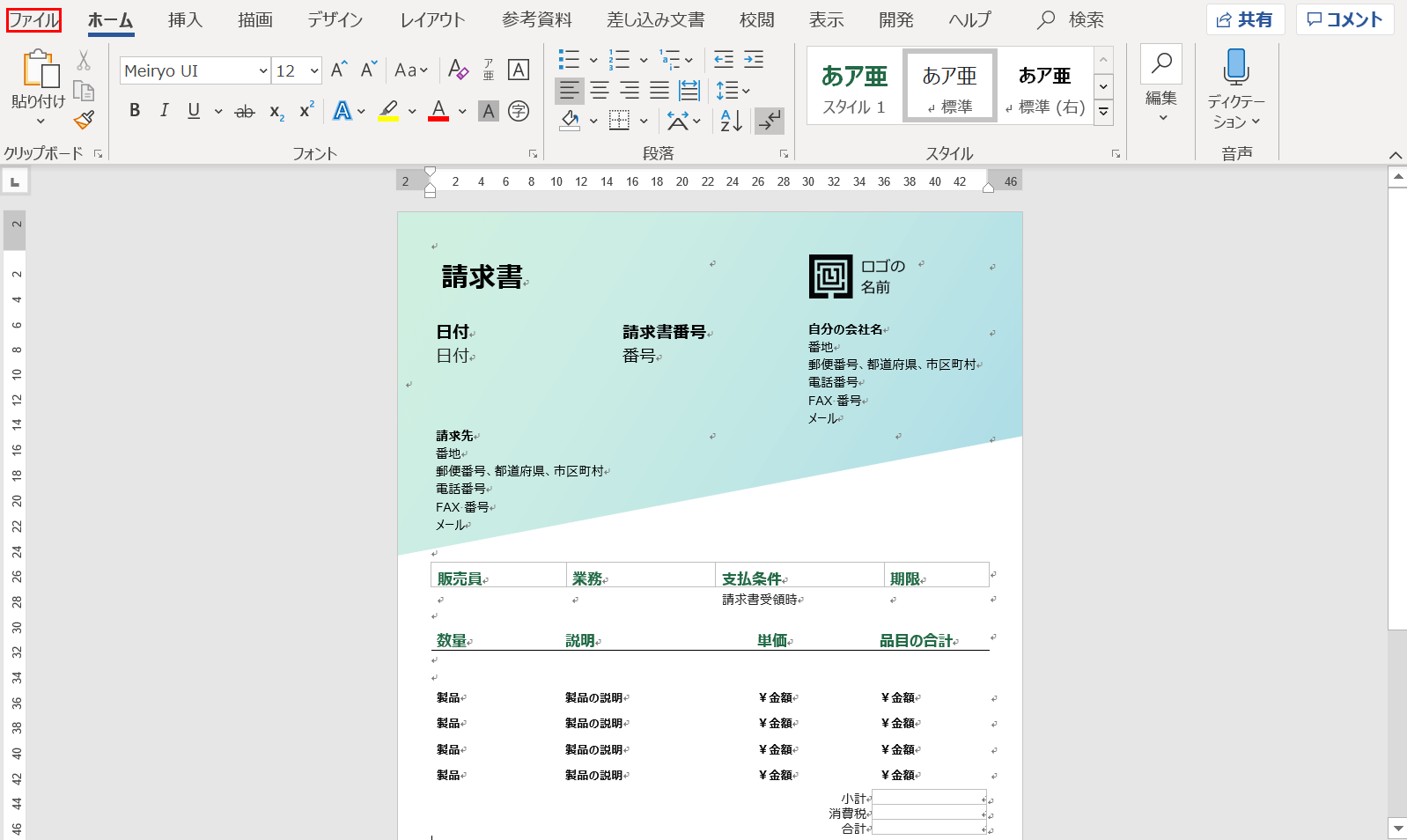Screen dimensions: 1407x840
Task: Open the ファイル menu tab
Action: [x=33, y=19]
